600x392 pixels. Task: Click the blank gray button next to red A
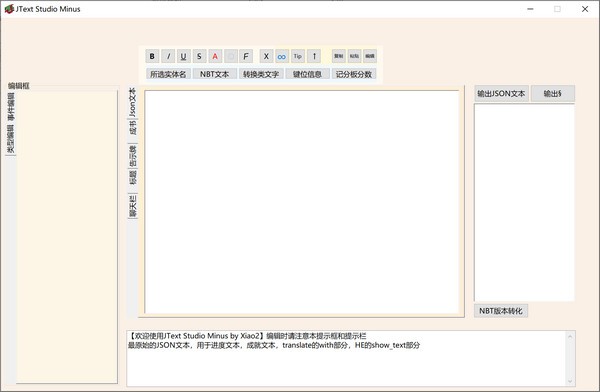pos(231,56)
